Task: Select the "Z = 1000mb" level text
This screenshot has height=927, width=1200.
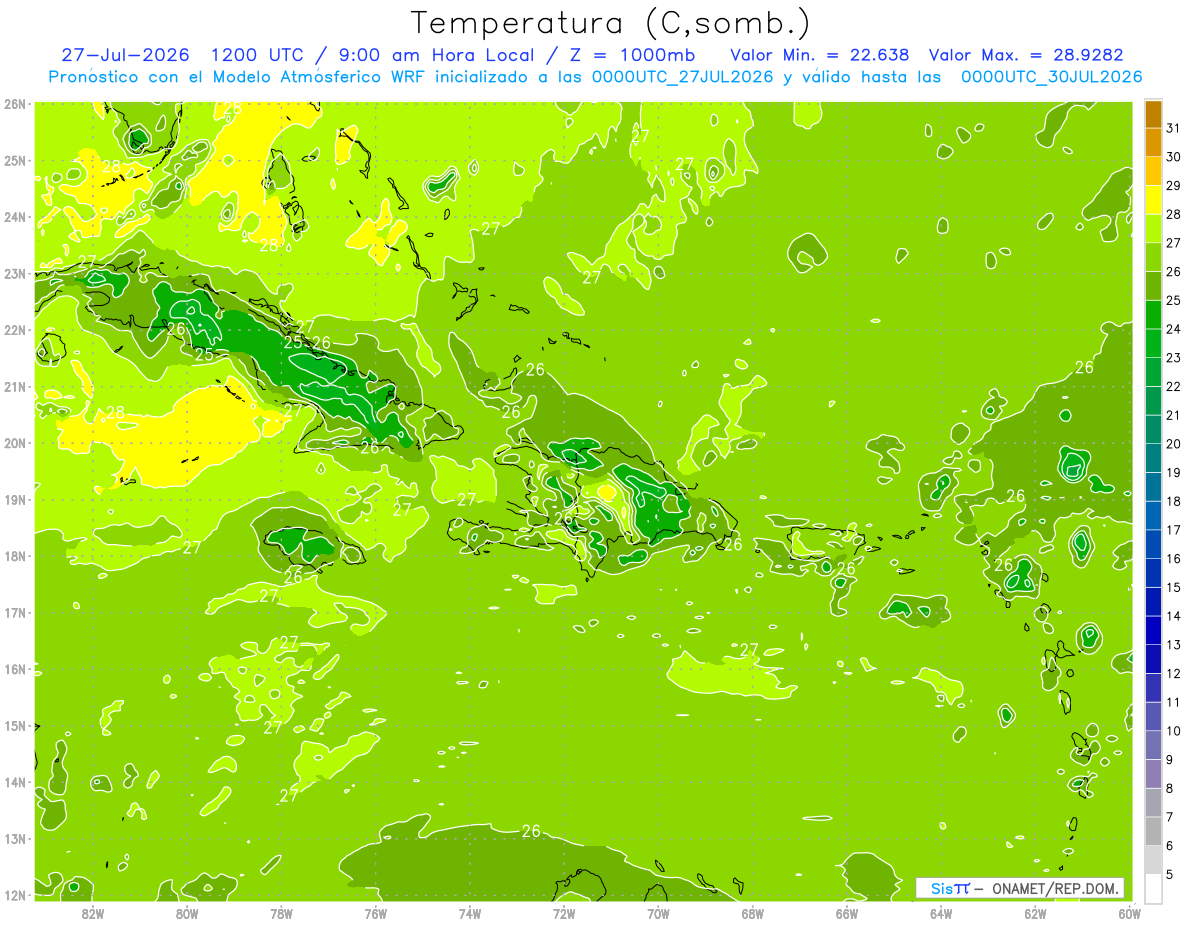Action: (x=633, y=55)
